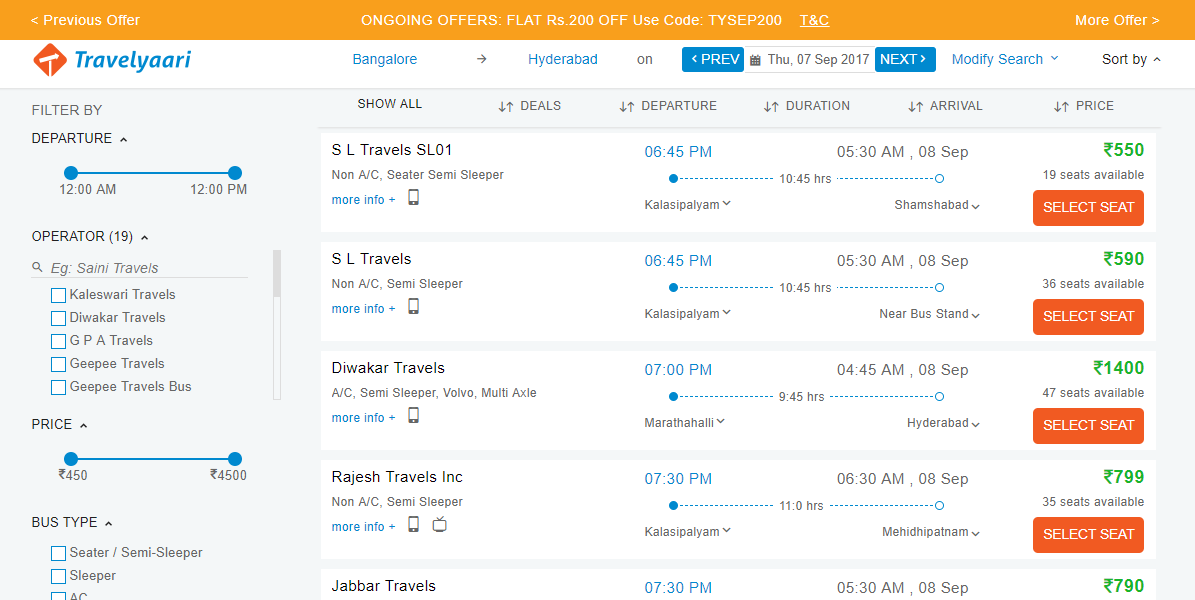
Task: Collapse the PRICE filter section
Action: click(59, 425)
